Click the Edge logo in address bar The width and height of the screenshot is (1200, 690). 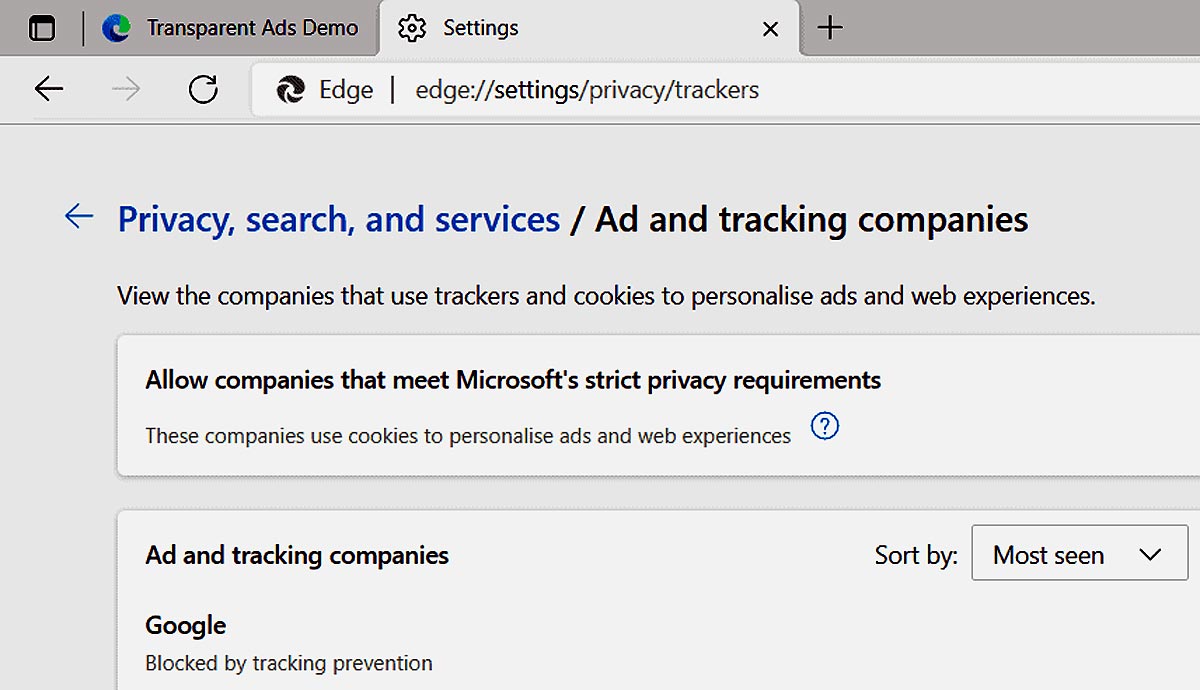coord(291,90)
